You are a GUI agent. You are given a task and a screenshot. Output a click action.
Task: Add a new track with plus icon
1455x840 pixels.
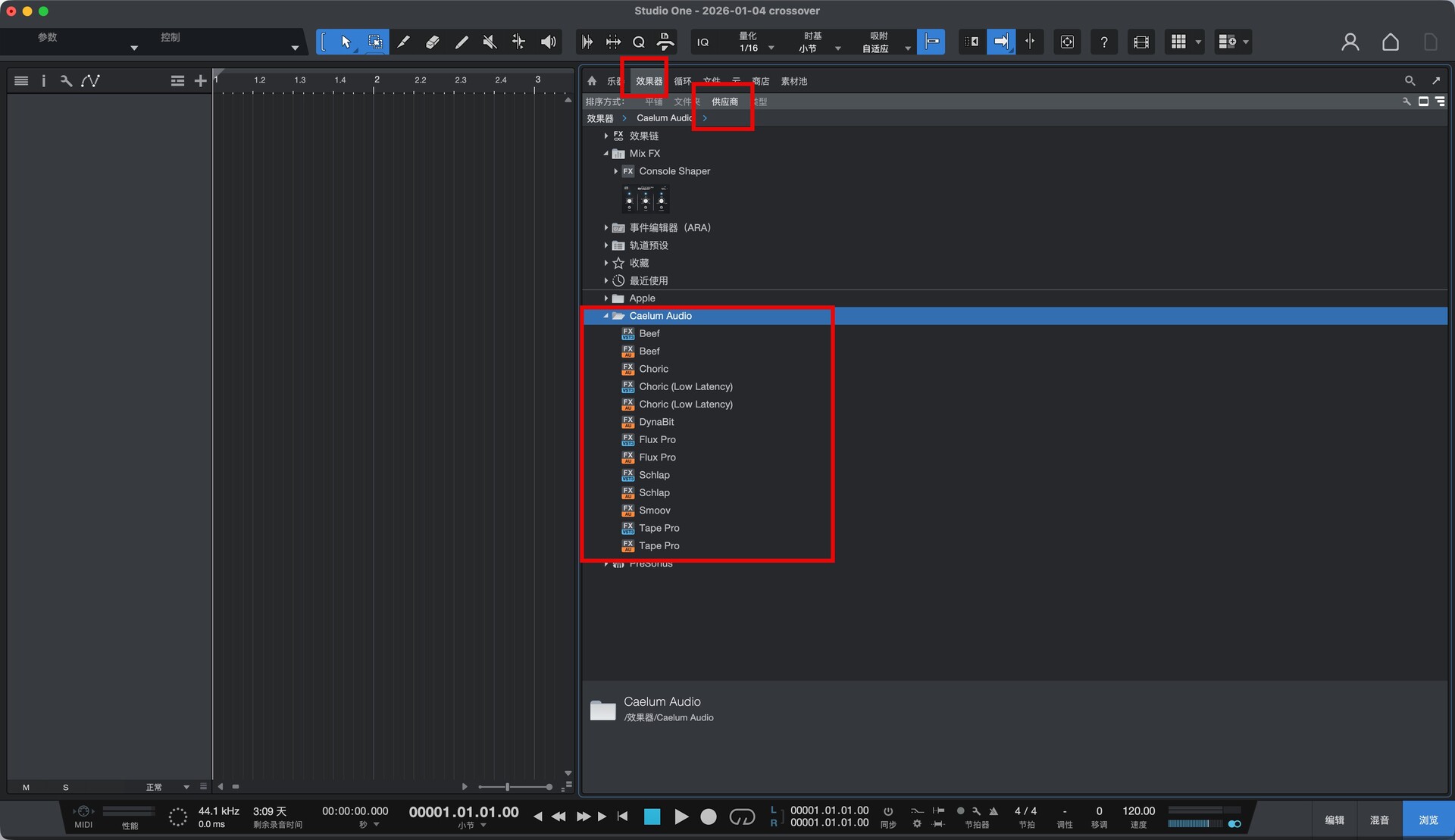(200, 81)
